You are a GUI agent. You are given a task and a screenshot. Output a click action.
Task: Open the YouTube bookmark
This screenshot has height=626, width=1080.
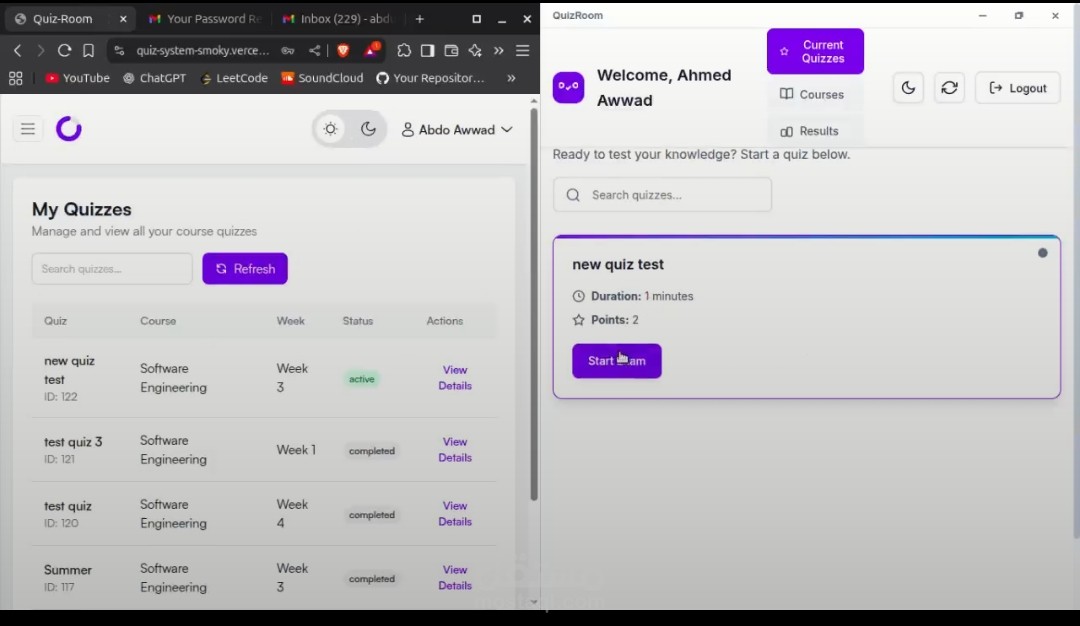(x=77, y=78)
